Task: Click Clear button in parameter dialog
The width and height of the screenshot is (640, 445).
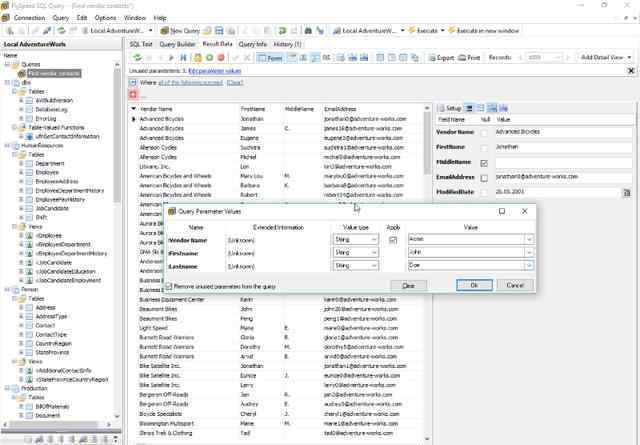Action: pos(409,285)
